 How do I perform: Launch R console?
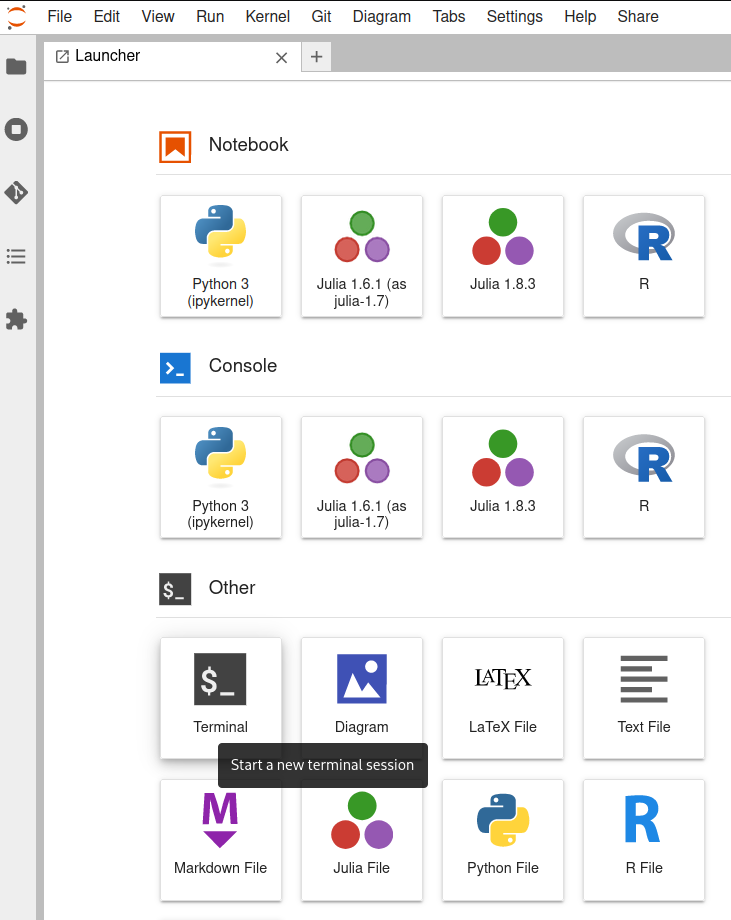click(x=644, y=478)
